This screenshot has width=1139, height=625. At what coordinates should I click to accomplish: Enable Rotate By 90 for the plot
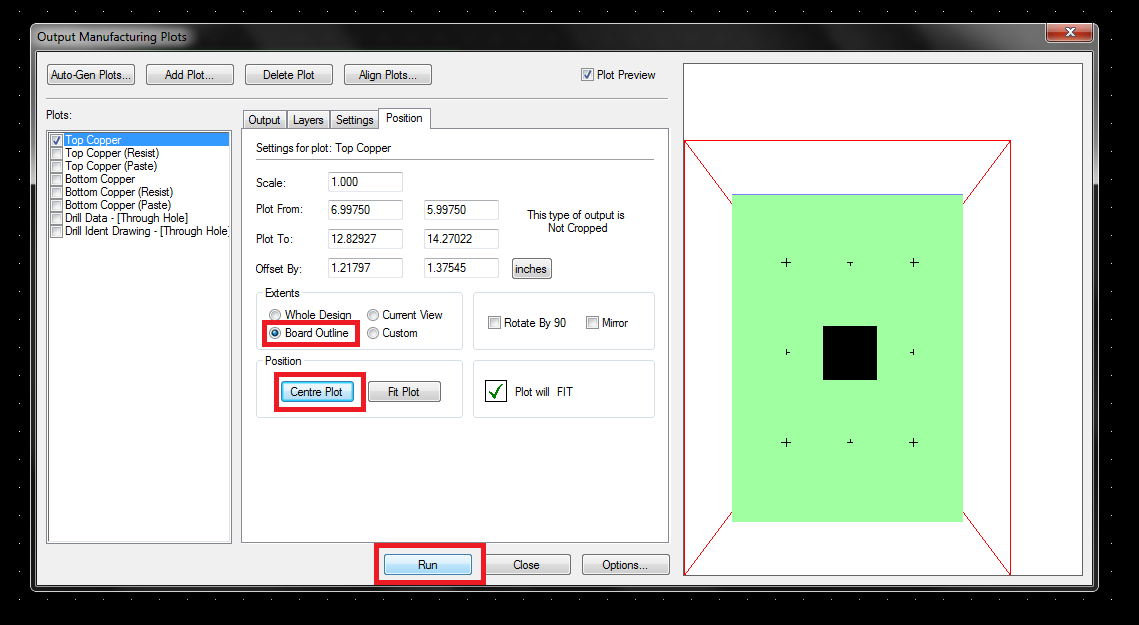click(x=494, y=322)
